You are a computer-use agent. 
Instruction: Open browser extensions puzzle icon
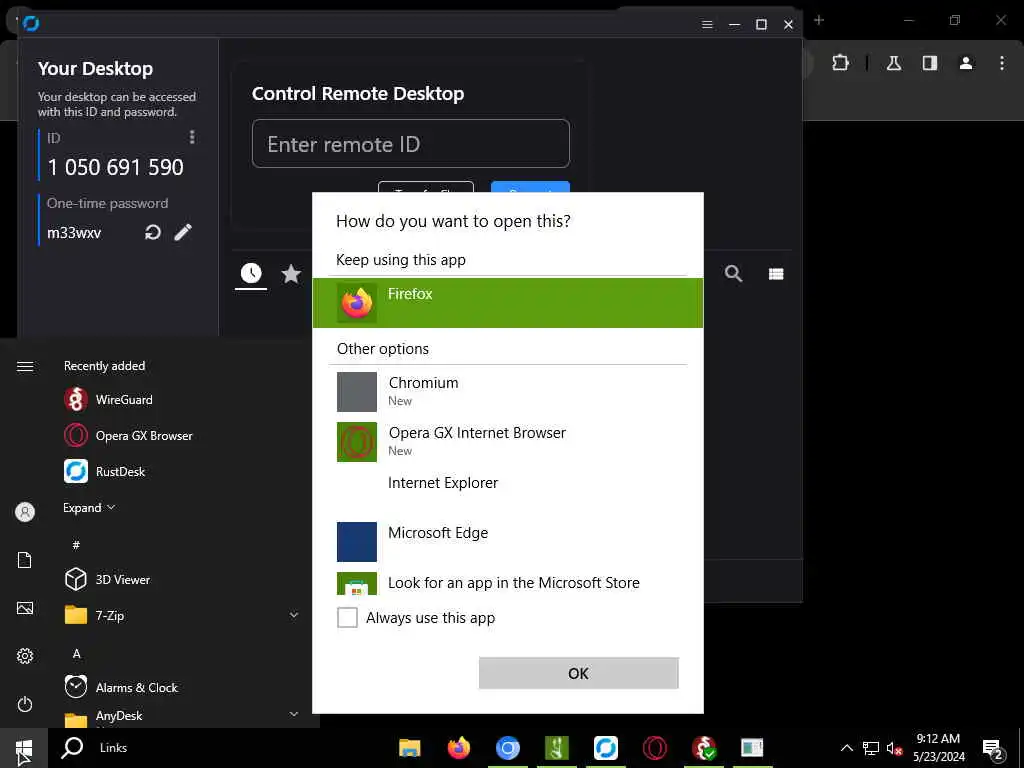coord(840,63)
